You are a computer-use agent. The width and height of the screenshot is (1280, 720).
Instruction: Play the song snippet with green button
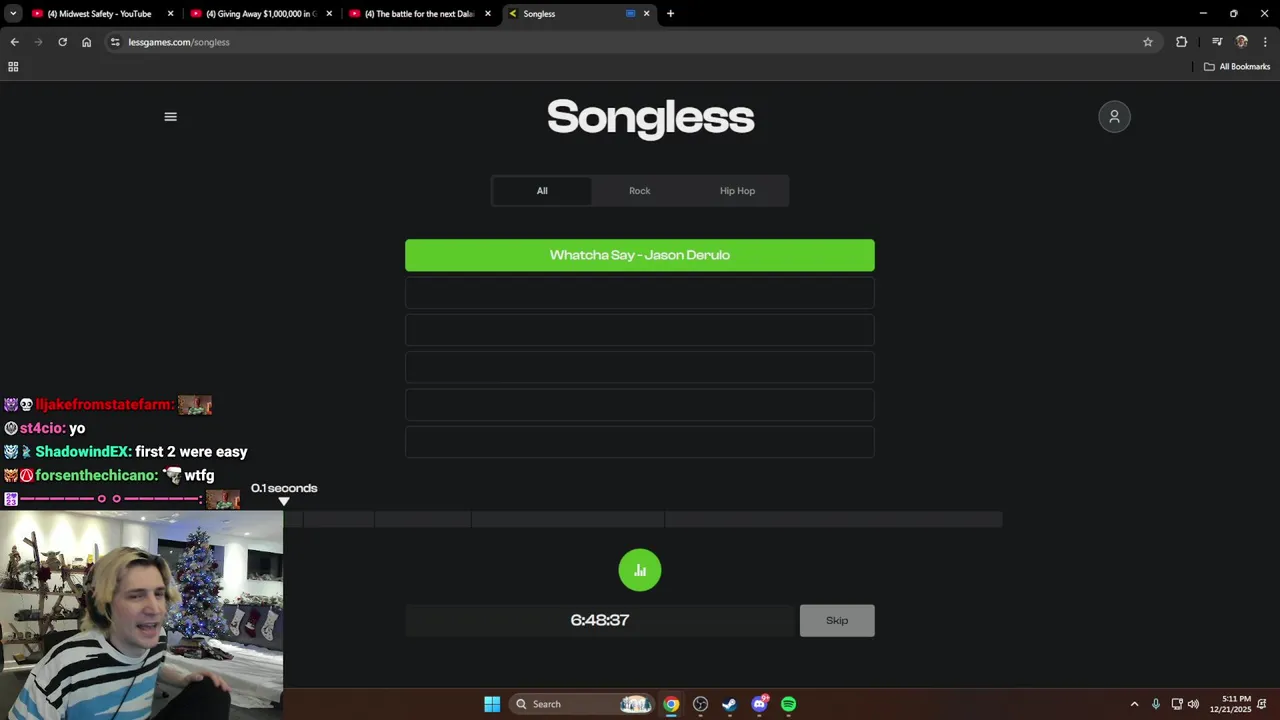(x=640, y=570)
